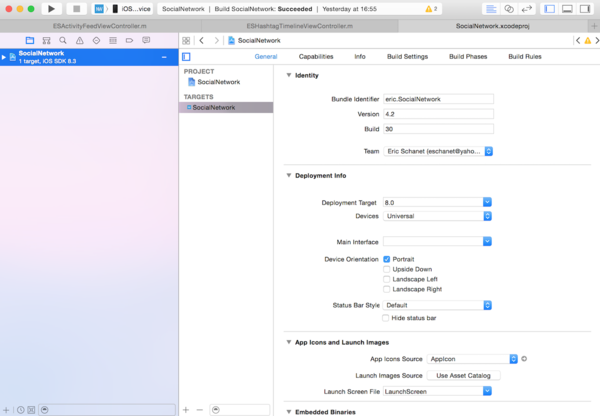Enable Landscape Left orientation

[x=386, y=279]
